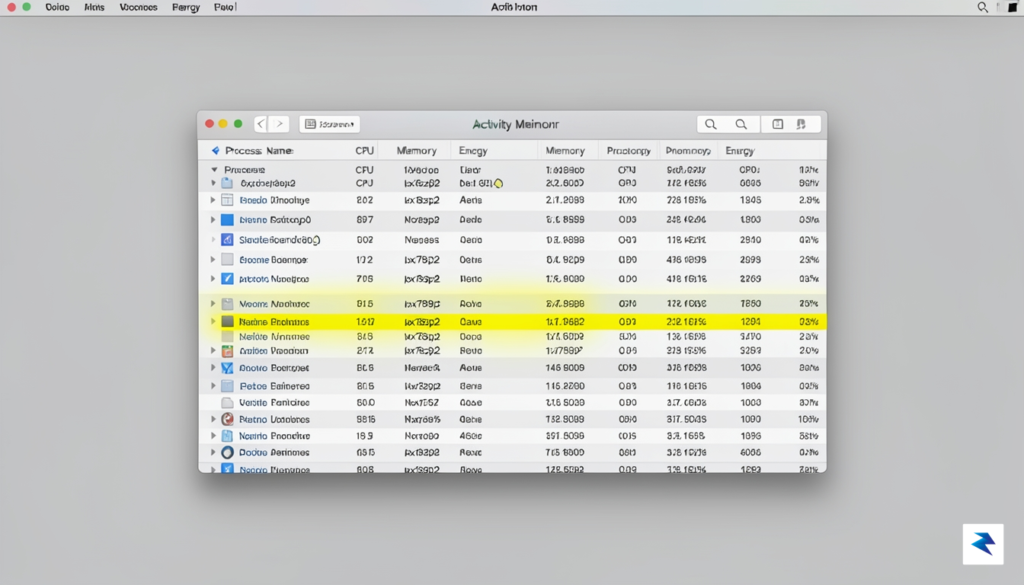This screenshot has height=585, width=1024.
Task: Click the dark gray icon in the yellow highlighted row
Action: point(227,321)
